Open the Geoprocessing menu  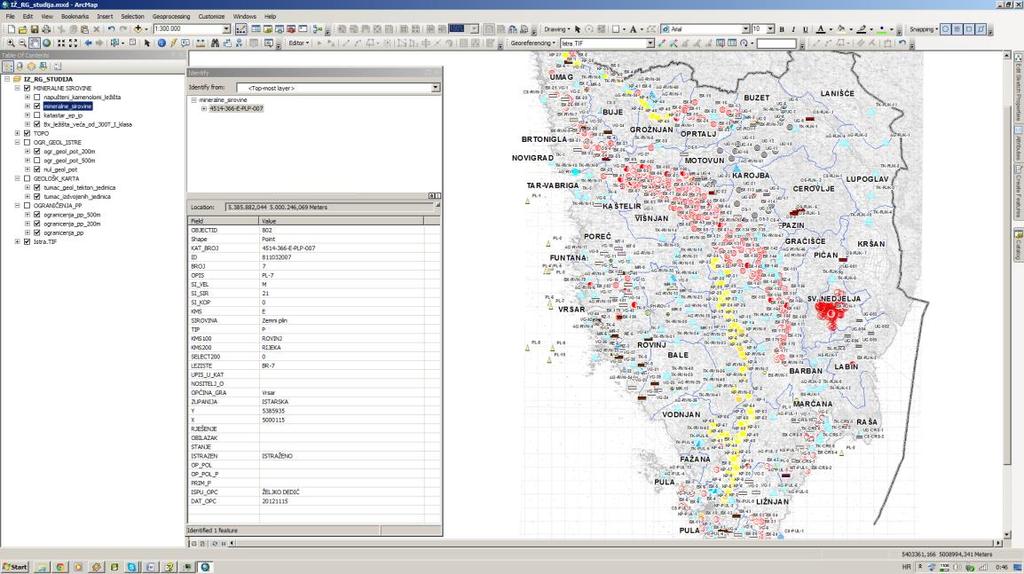click(171, 16)
